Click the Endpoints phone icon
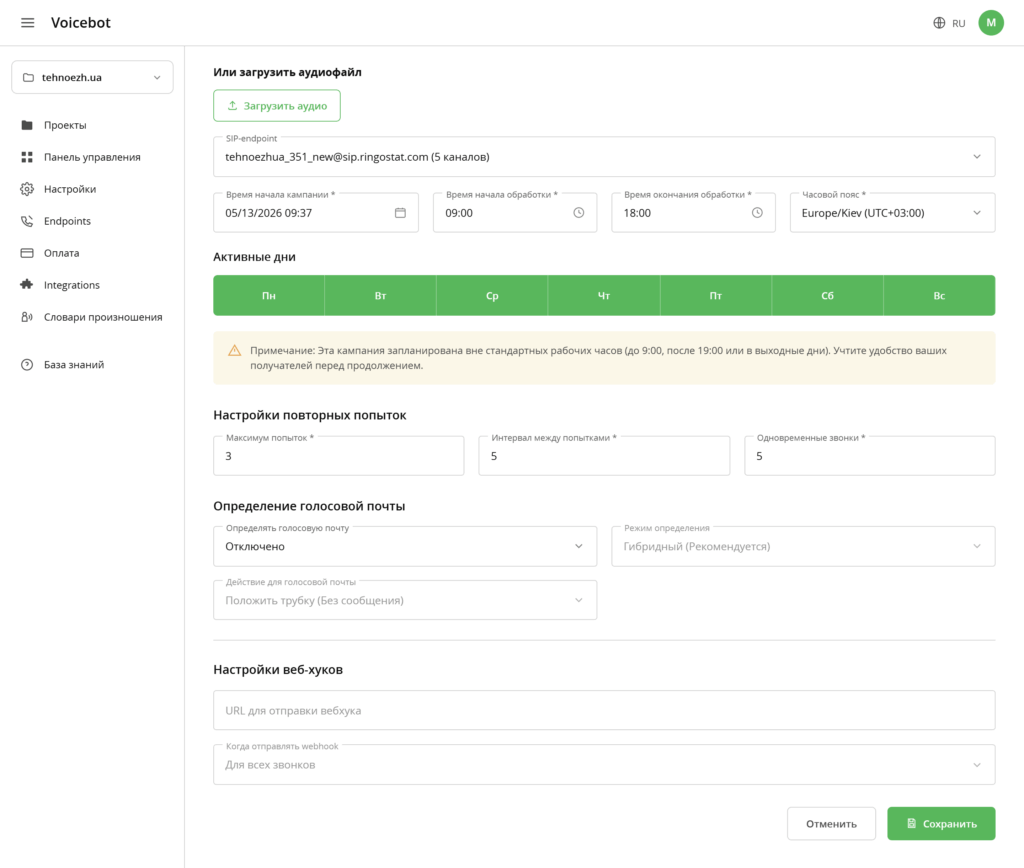Screen dimensions: 1024x868 coord(27,221)
